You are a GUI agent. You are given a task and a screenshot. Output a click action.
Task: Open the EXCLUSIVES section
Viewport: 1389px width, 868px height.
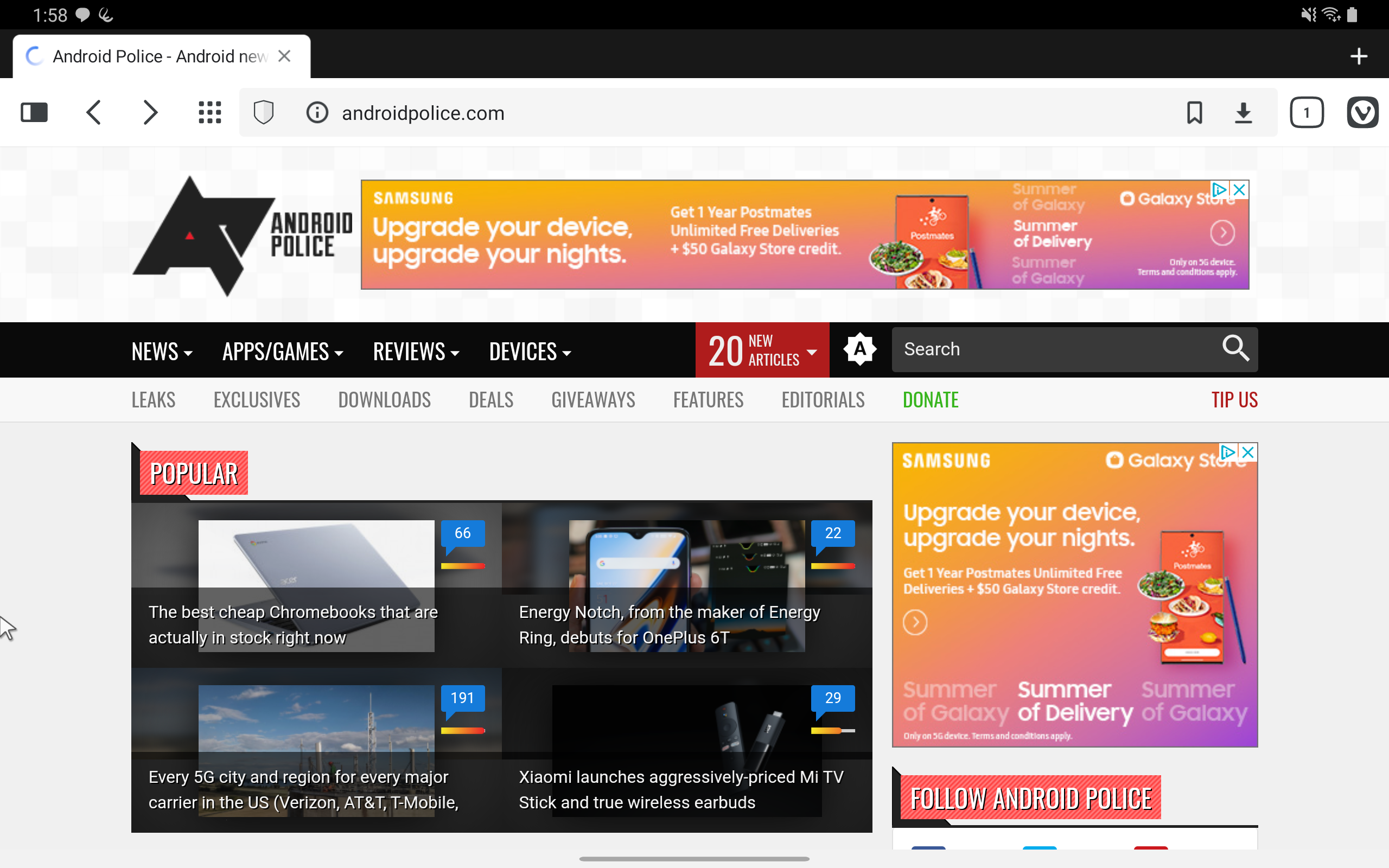click(257, 400)
